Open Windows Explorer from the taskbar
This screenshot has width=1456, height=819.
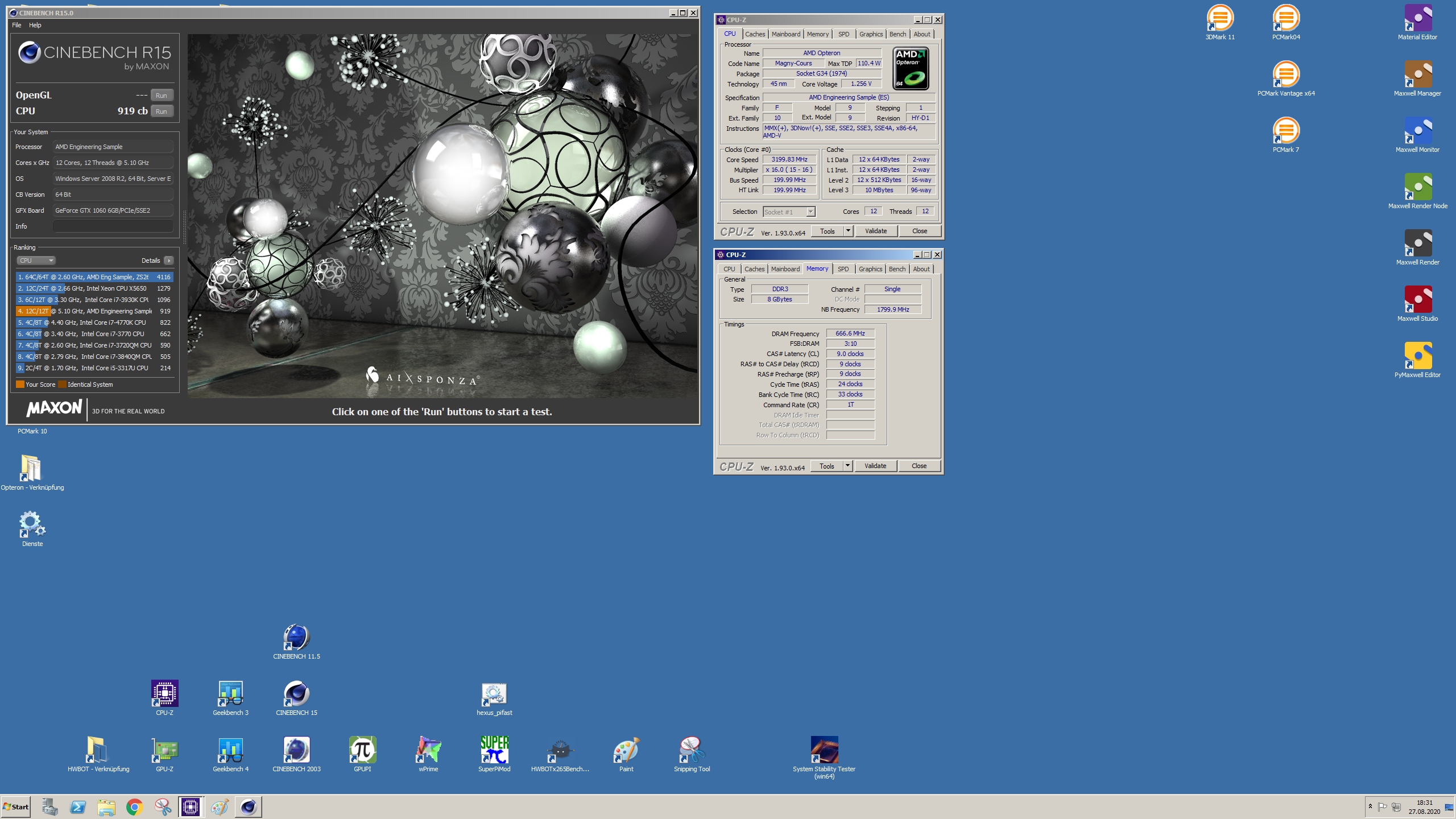click(x=106, y=807)
